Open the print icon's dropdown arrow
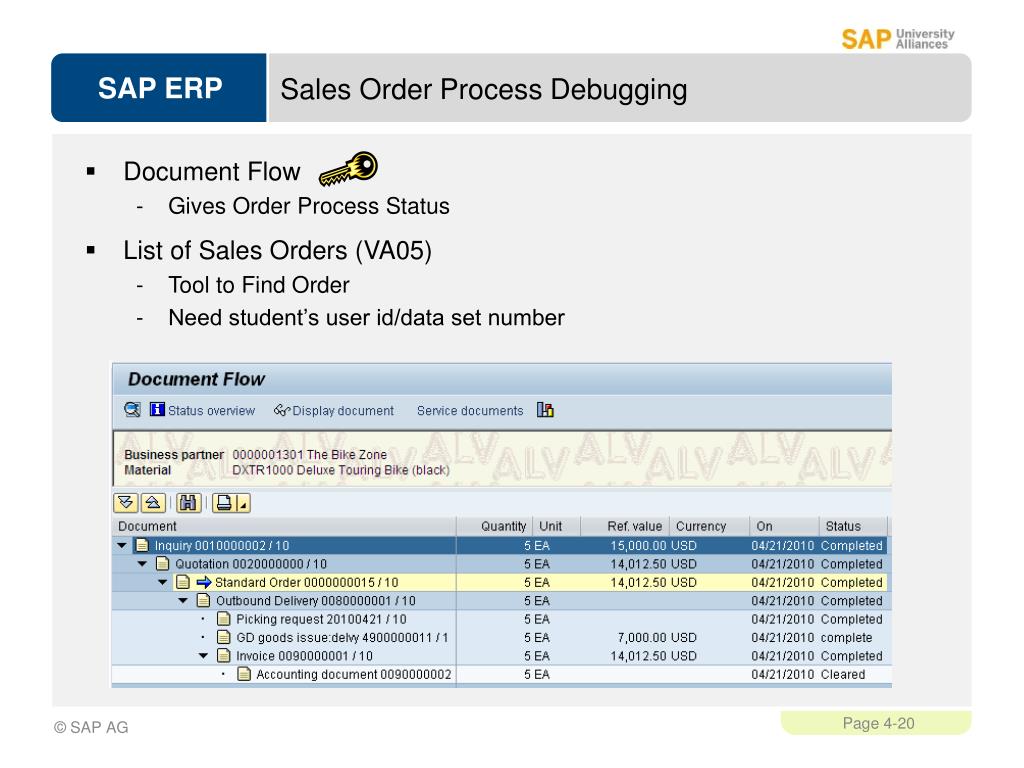The image size is (1024, 768). coord(243,503)
